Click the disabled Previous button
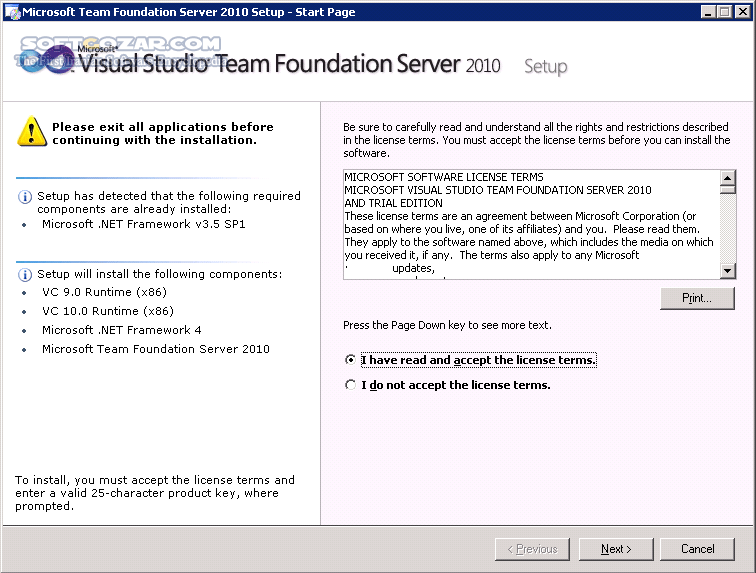The image size is (756, 573). [x=532, y=549]
